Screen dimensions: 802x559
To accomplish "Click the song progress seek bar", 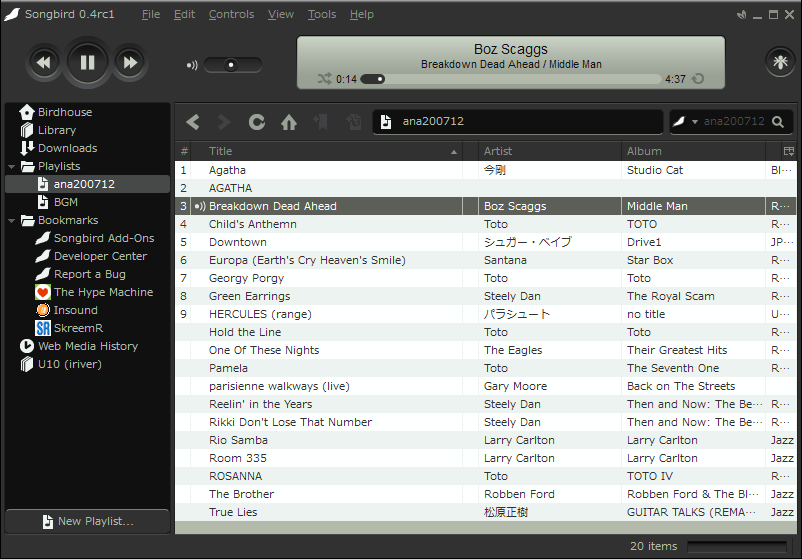I will (510, 79).
